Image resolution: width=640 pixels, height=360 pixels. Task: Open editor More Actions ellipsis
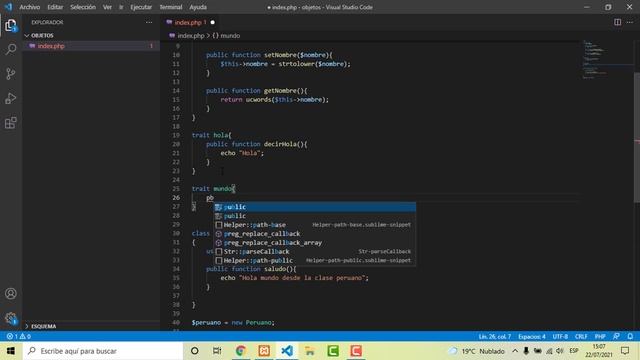(x=630, y=22)
